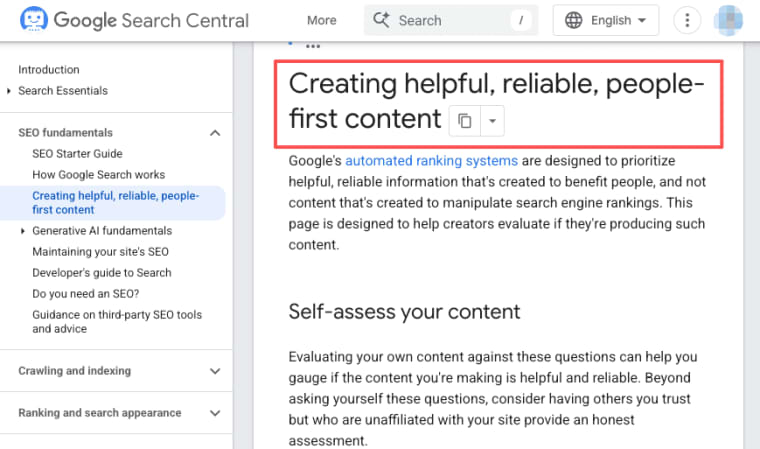Screen dimensions: 760x449
Task: Open Introduction in the sidebar
Action: [x=49, y=70]
